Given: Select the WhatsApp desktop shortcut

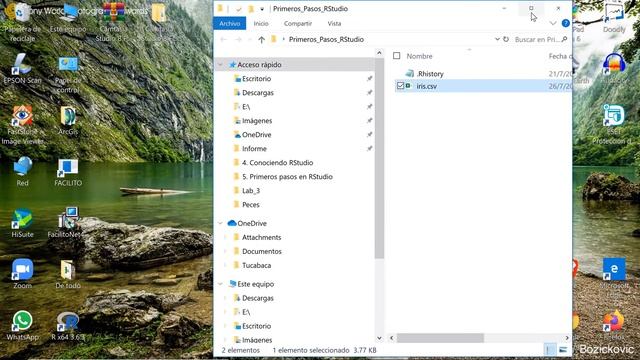Looking at the screenshot, I should pyautogui.click(x=22, y=325).
